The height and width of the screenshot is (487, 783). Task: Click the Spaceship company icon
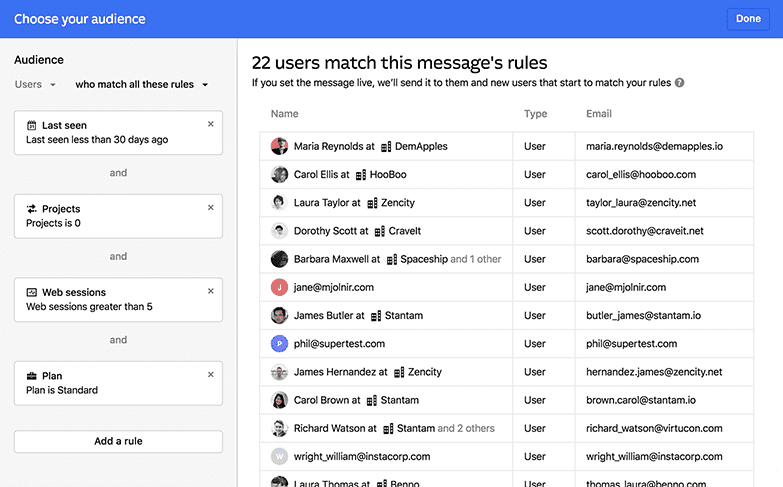391,259
